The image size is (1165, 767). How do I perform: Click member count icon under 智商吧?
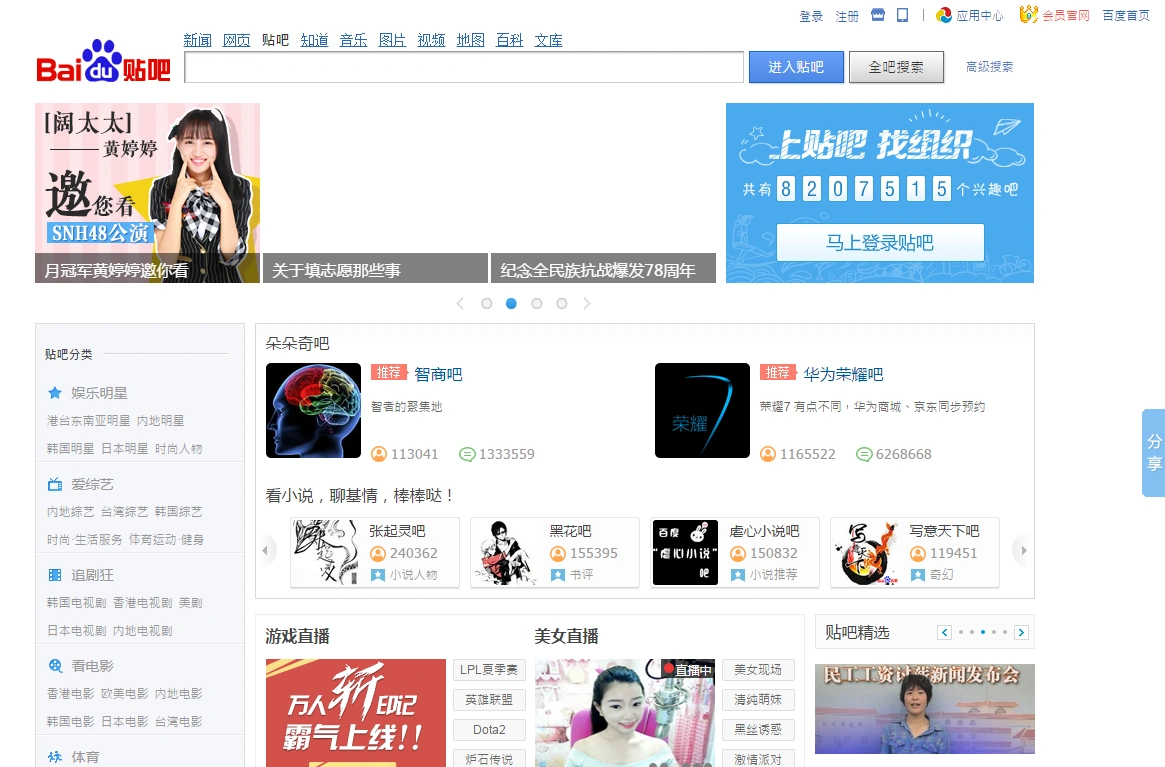[379, 453]
